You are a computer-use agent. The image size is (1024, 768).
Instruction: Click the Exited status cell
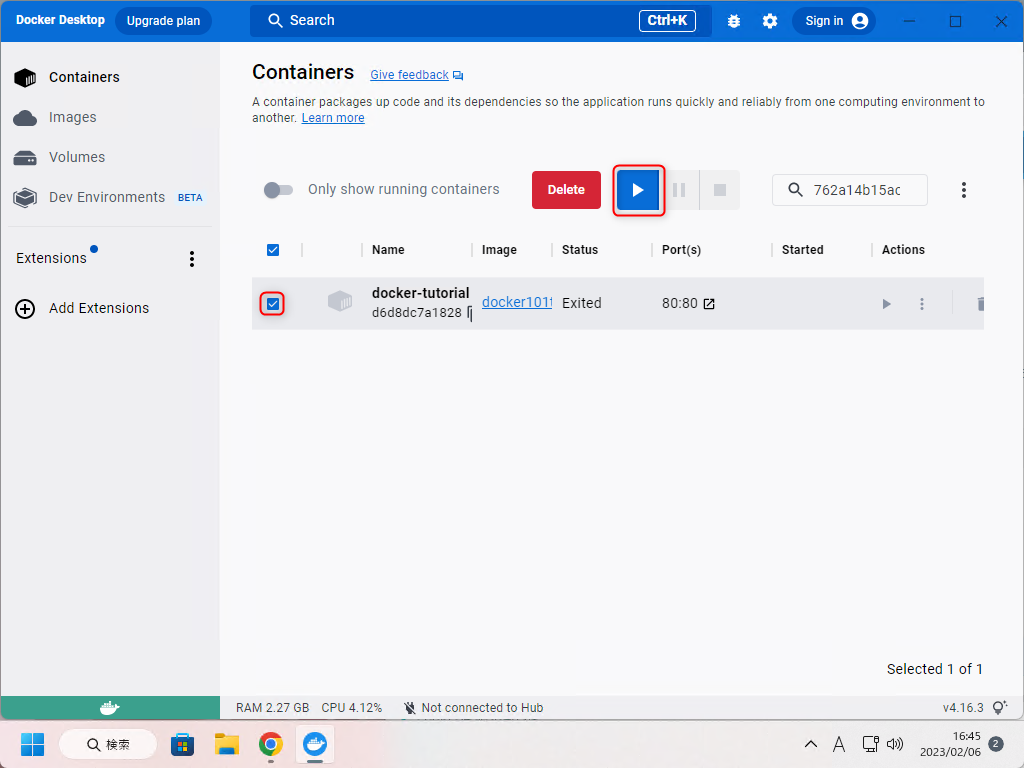(582, 304)
